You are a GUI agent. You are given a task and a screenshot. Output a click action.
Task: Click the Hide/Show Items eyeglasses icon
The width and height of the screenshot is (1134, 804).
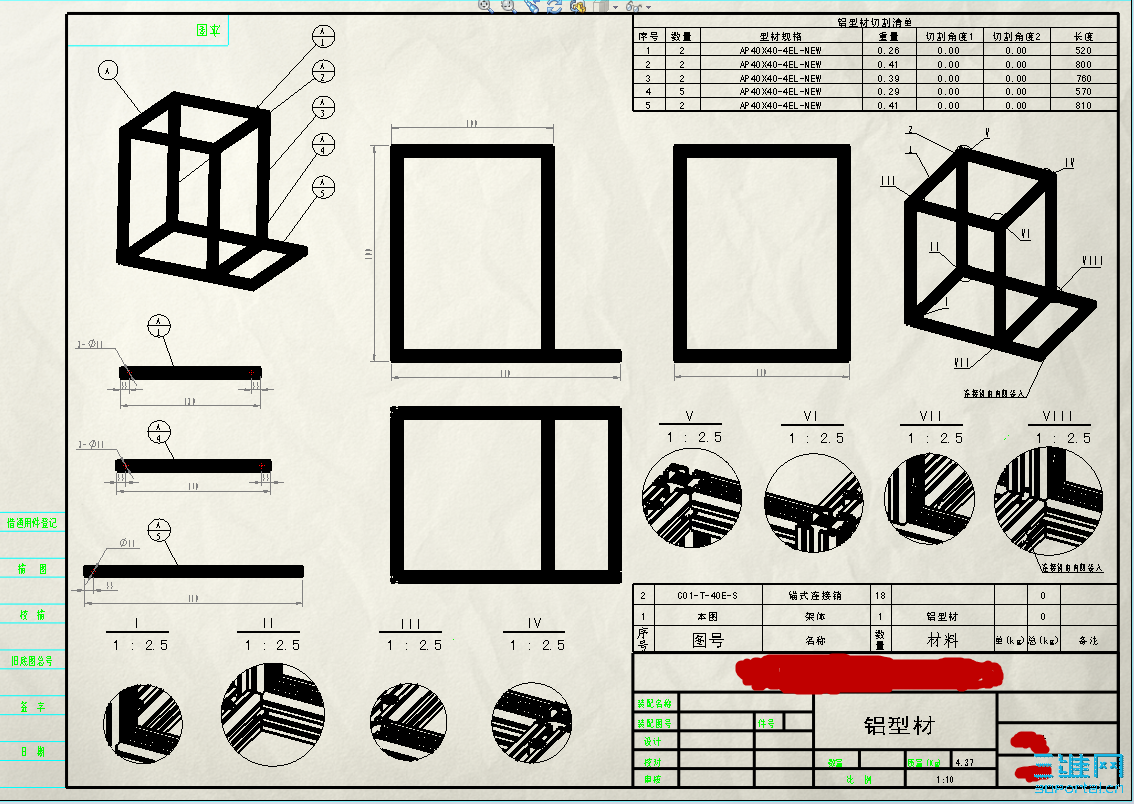(x=632, y=7)
